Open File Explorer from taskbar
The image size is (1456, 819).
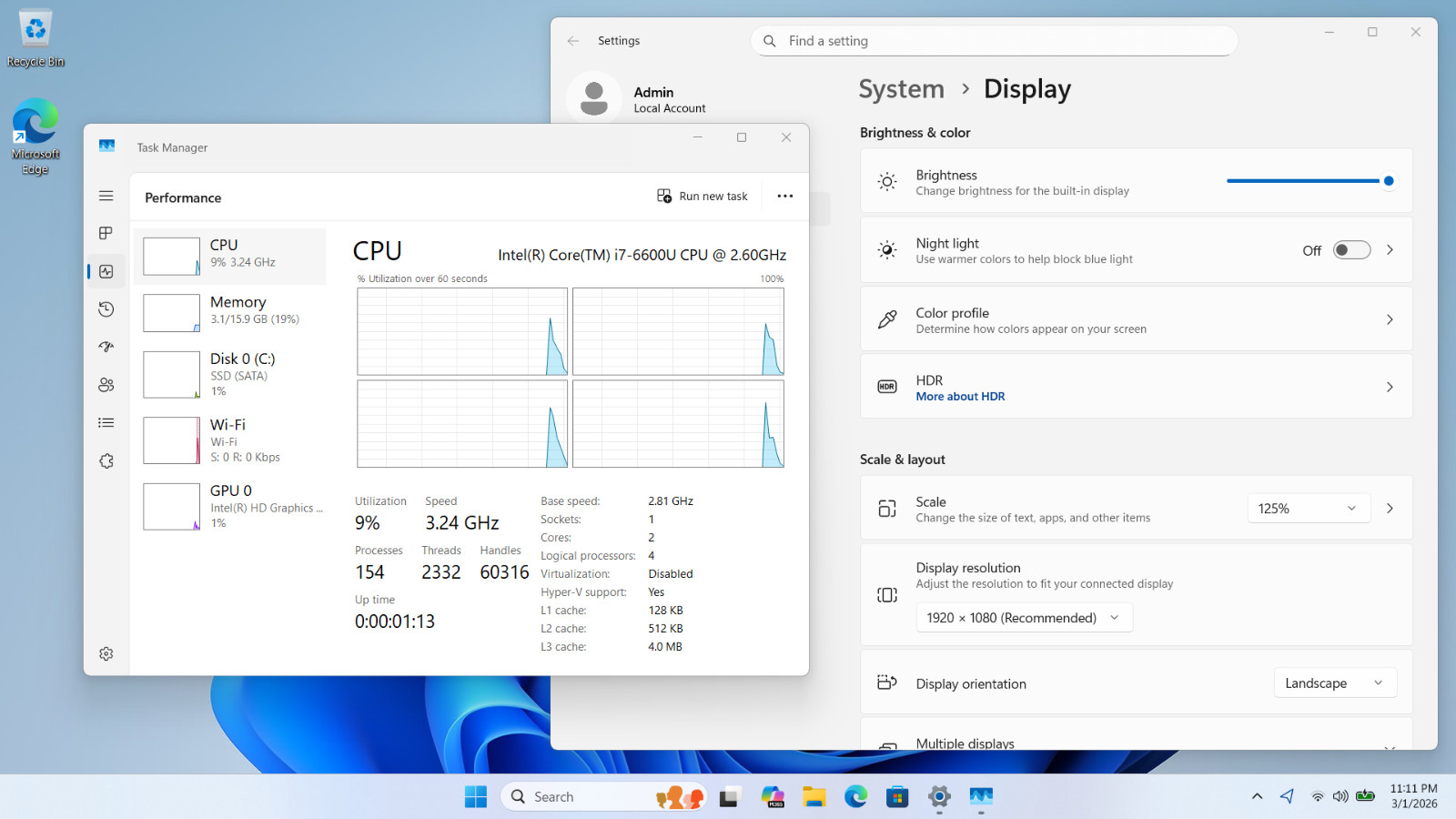click(814, 797)
